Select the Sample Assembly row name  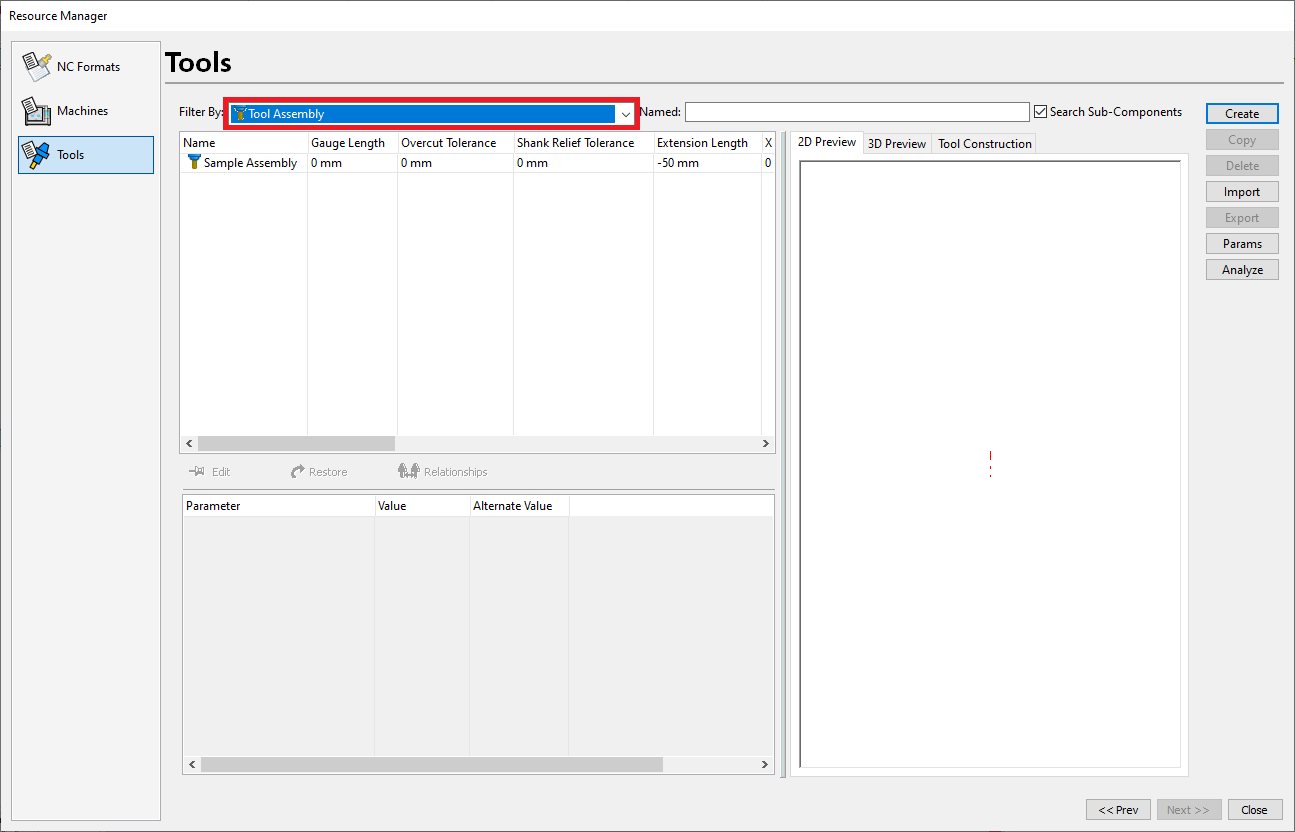tap(250, 163)
